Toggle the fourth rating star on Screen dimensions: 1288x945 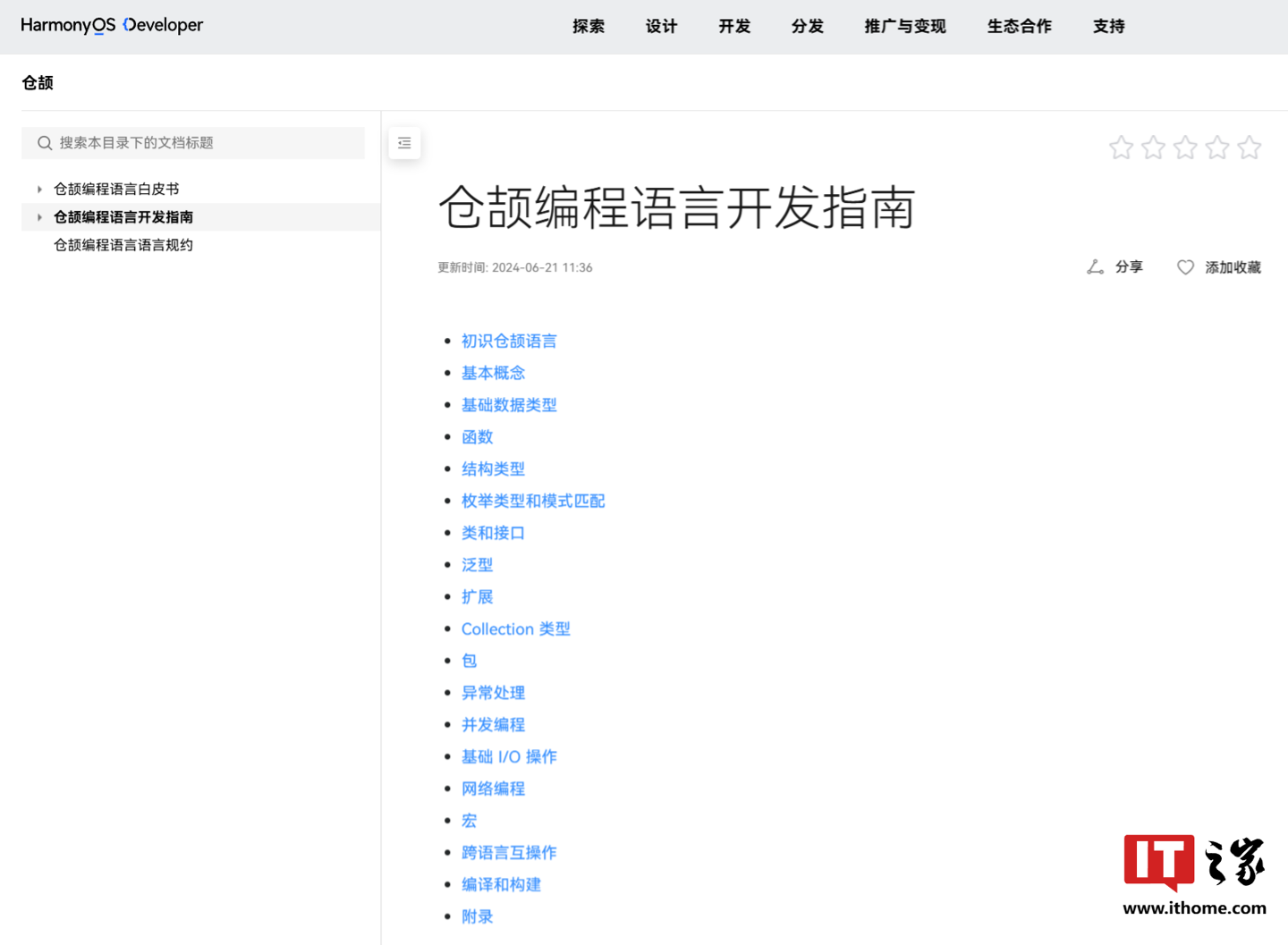tap(1217, 148)
